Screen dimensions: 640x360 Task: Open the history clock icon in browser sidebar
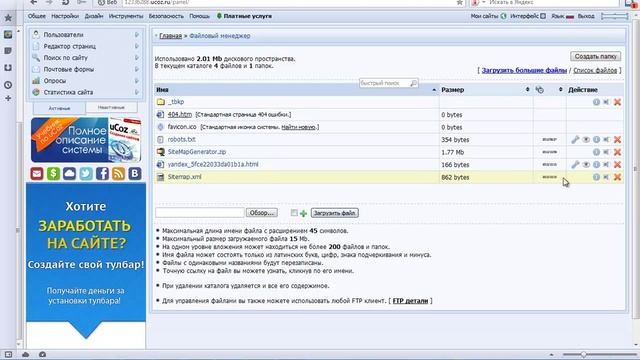coord(8,85)
